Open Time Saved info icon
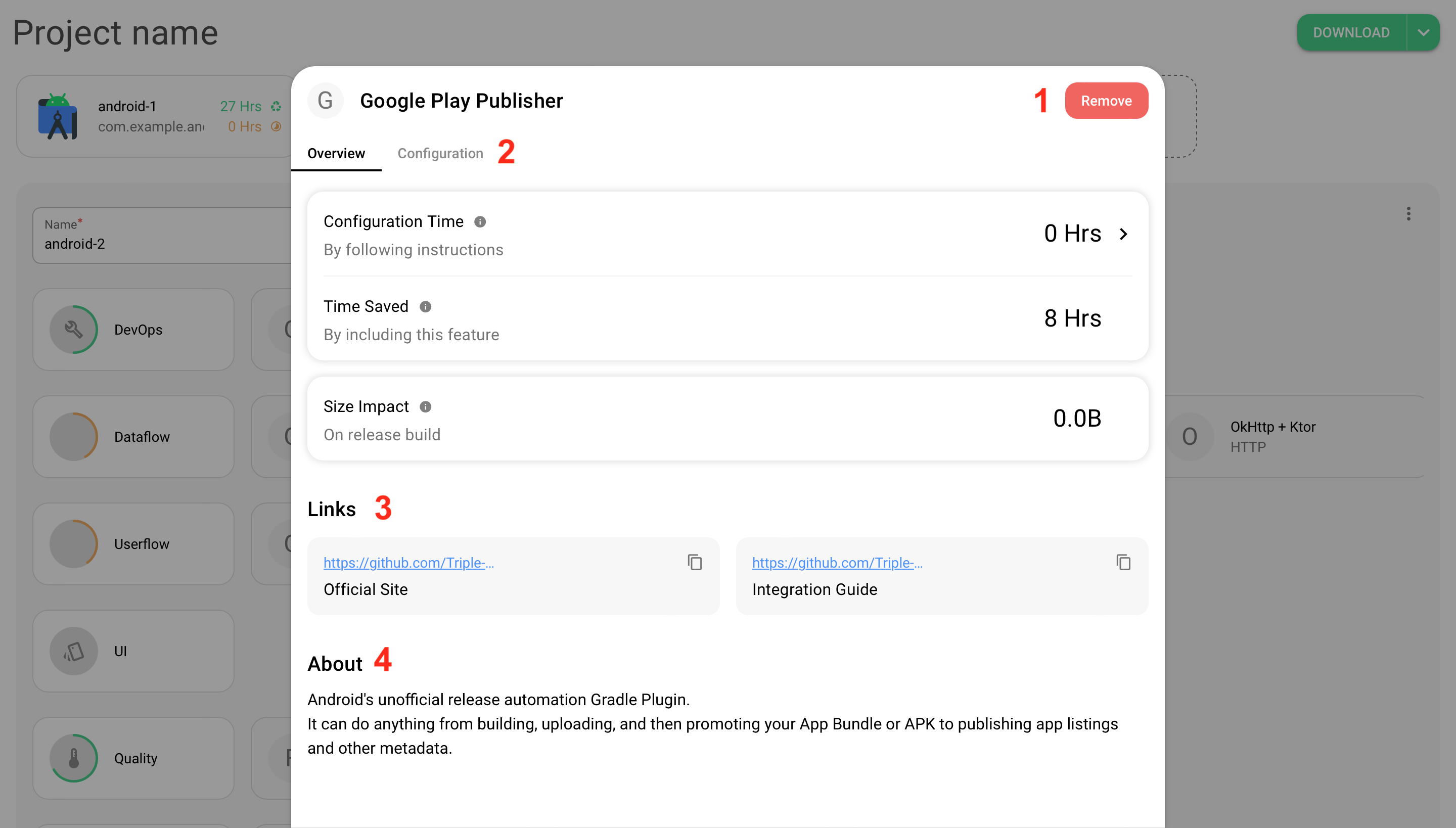This screenshot has height=828, width=1456. click(x=426, y=306)
